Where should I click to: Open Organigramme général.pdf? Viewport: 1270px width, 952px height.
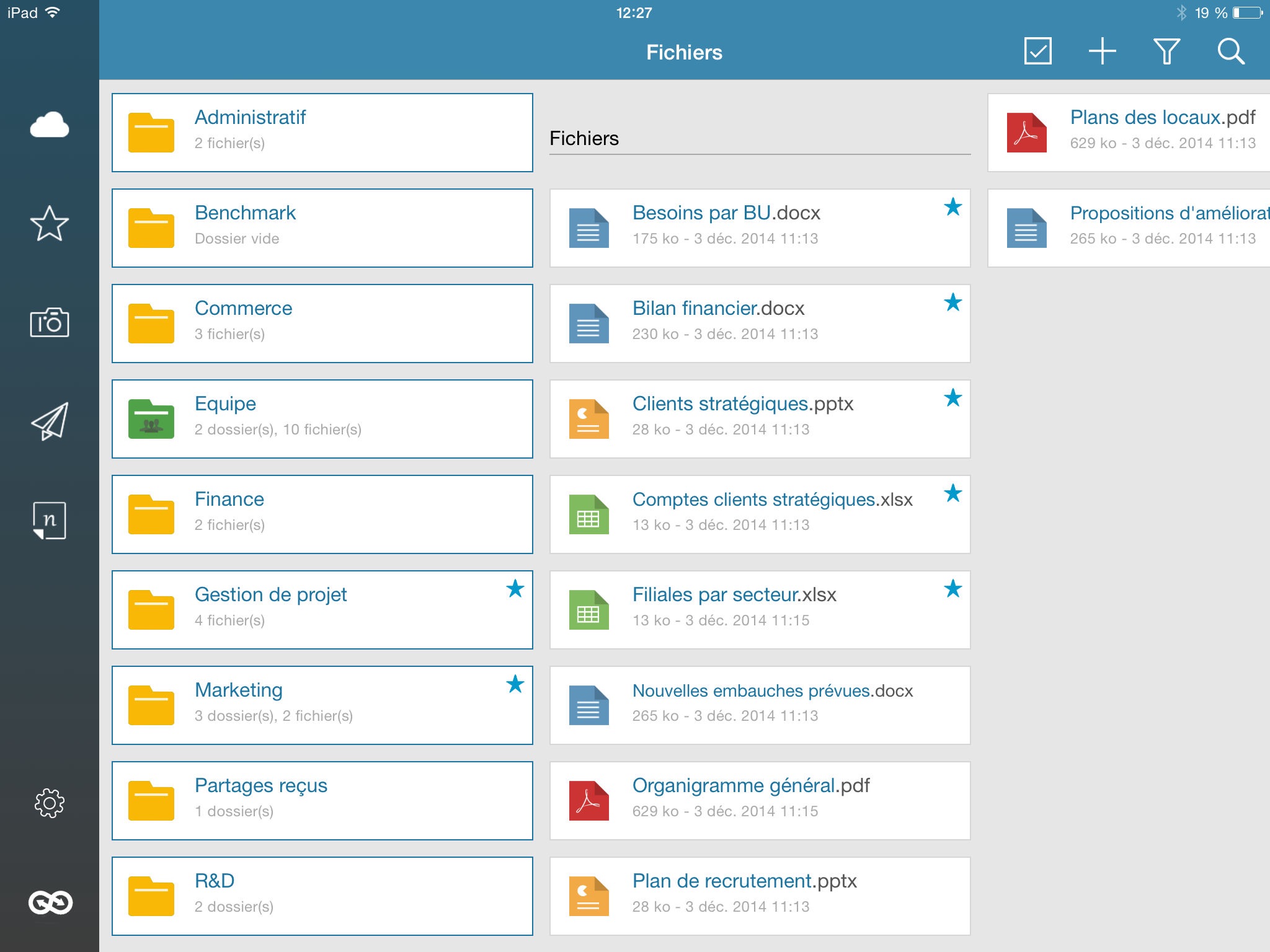pyautogui.click(x=760, y=801)
